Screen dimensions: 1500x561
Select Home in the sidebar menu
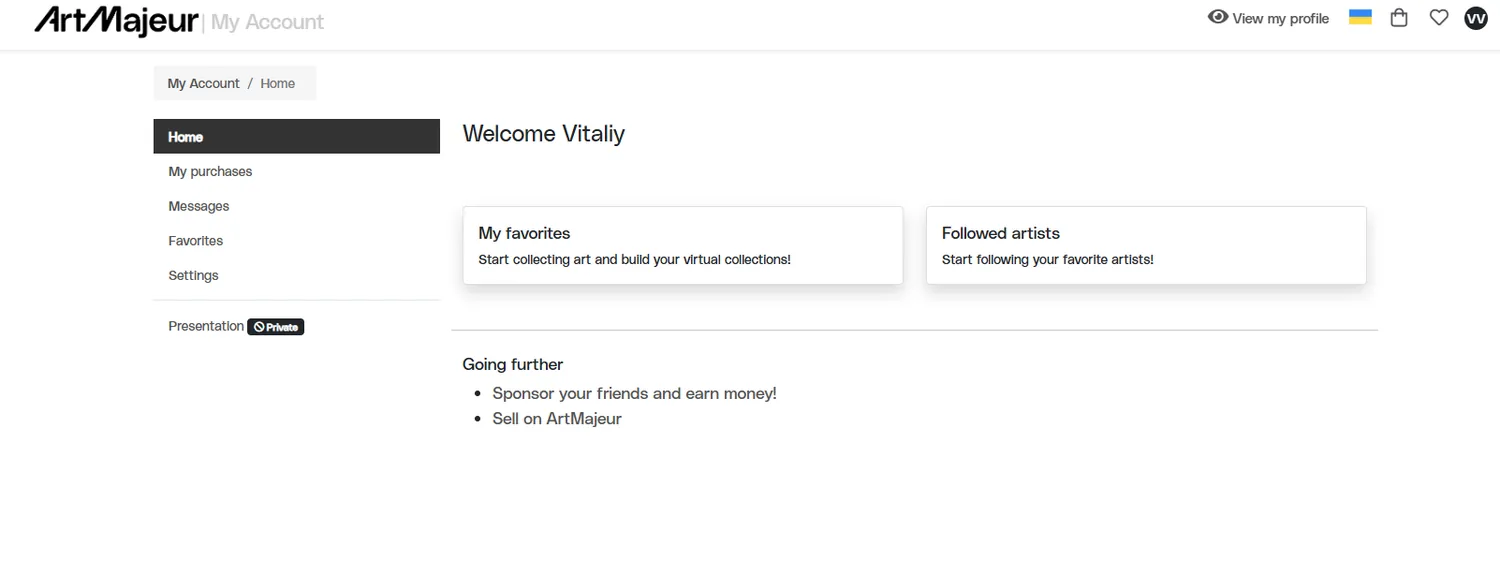296,137
